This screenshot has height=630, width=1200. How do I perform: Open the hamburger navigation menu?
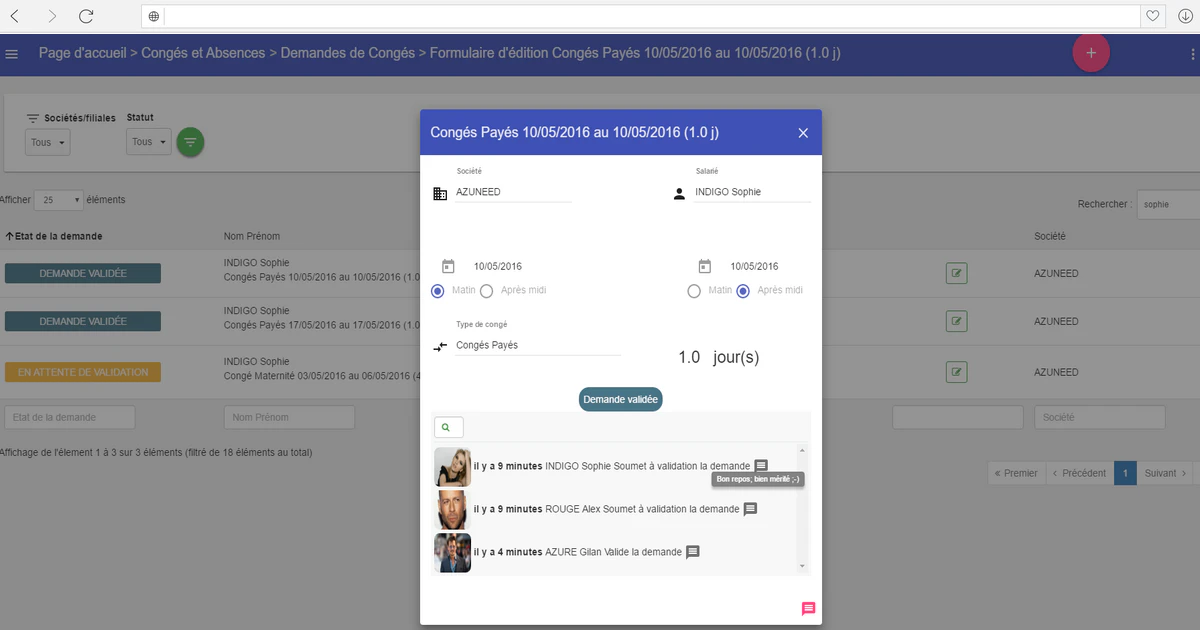12,54
